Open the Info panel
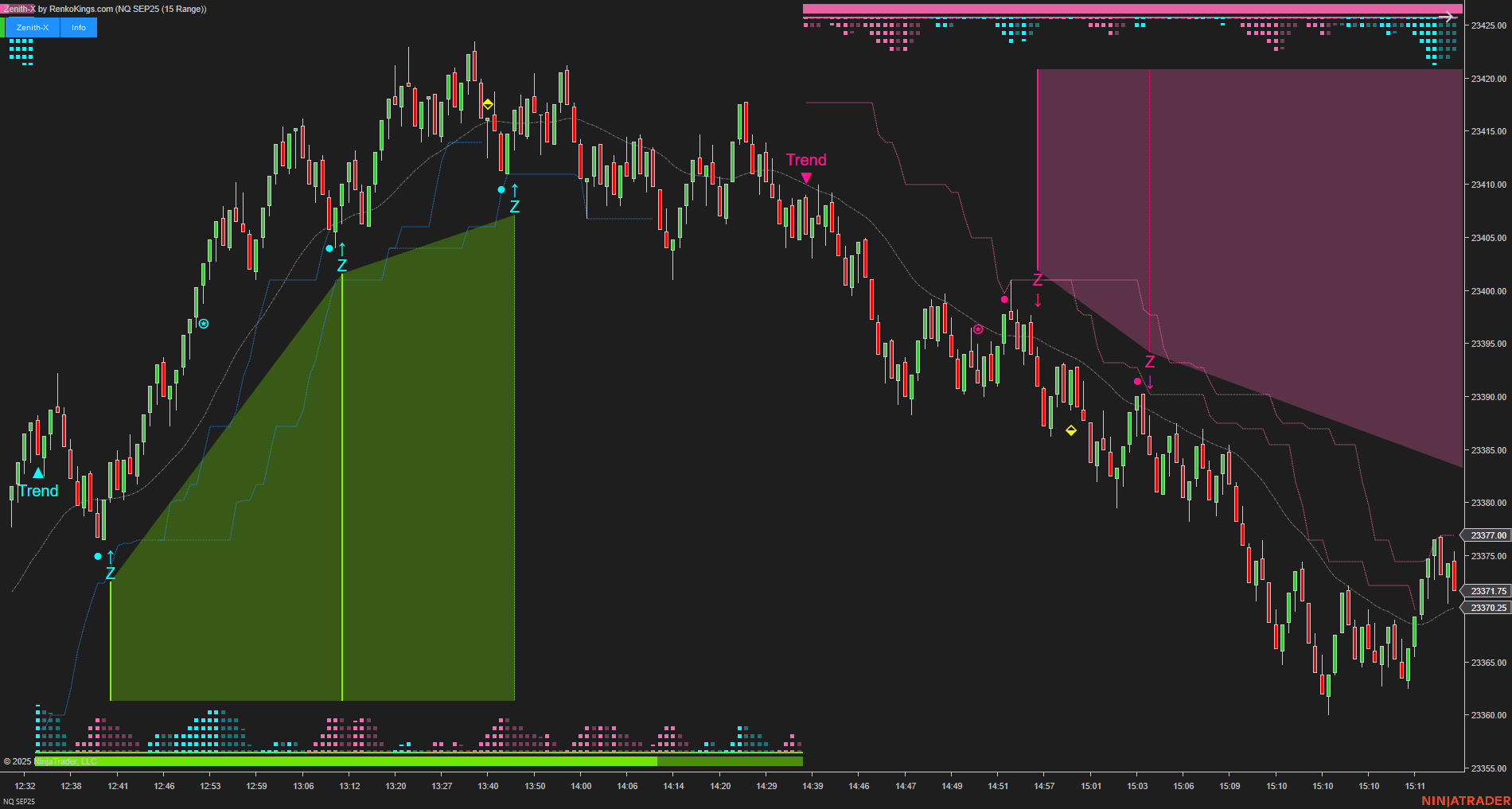The image size is (1512, 809). [77, 27]
